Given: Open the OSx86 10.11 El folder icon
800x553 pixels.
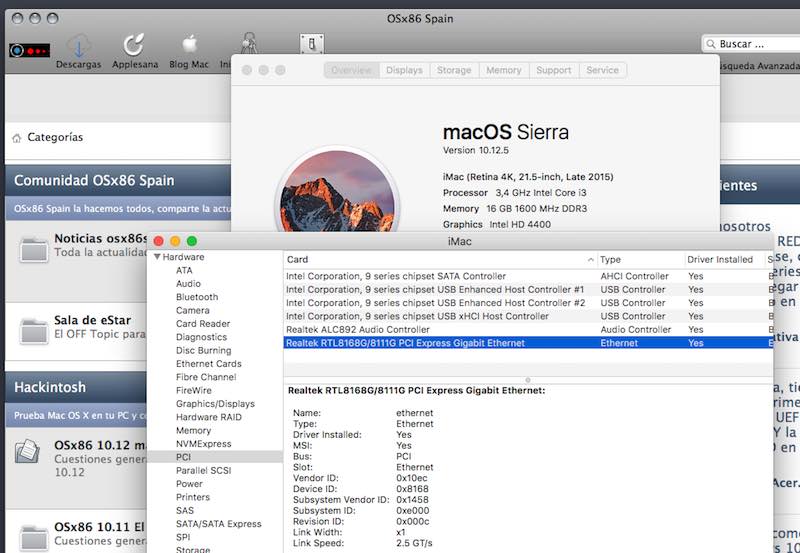Looking at the screenshot, I should (x=34, y=537).
